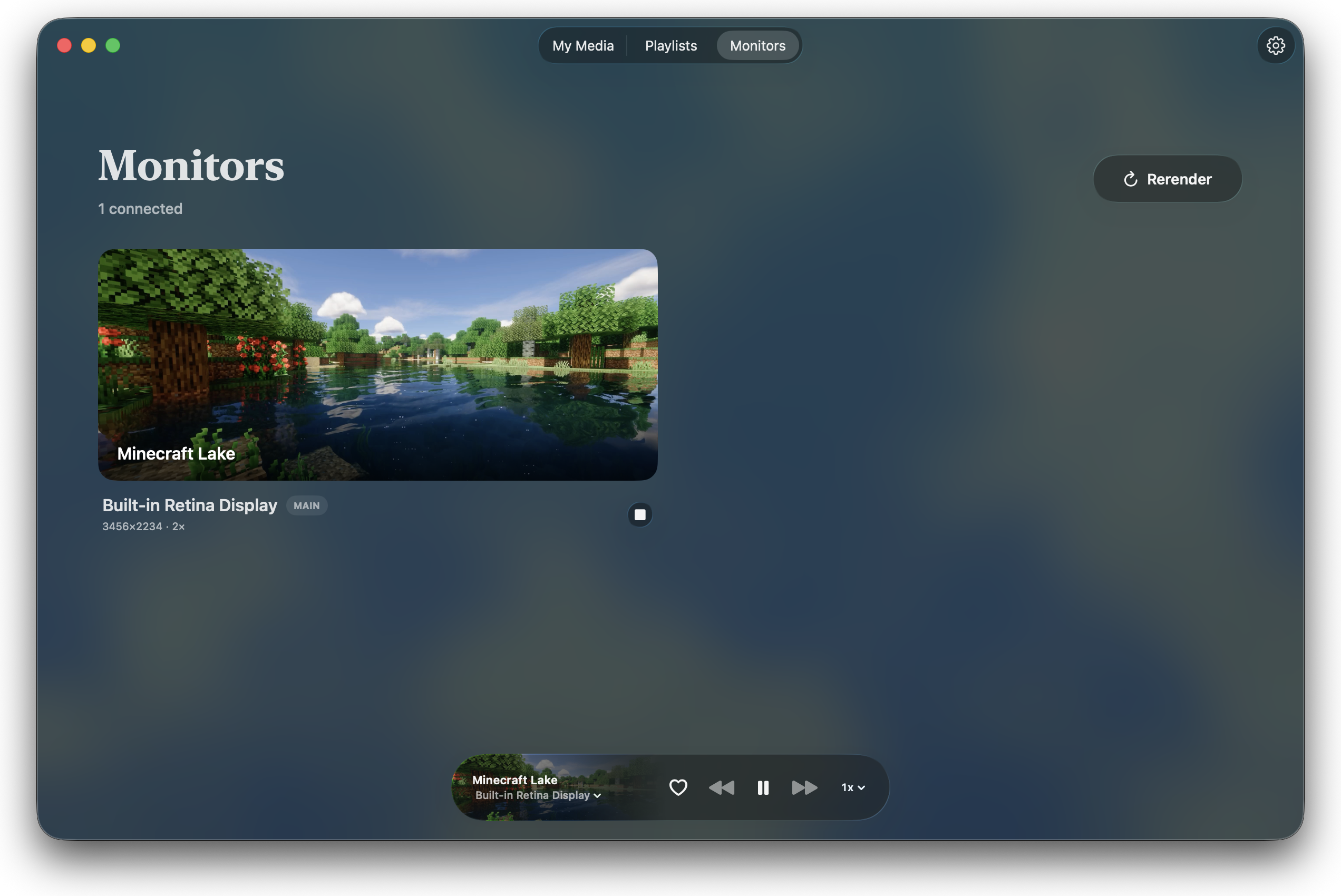Screen dimensions: 1341x896
Task: Pause the current wallpaper playback
Action: click(x=763, y=787)
